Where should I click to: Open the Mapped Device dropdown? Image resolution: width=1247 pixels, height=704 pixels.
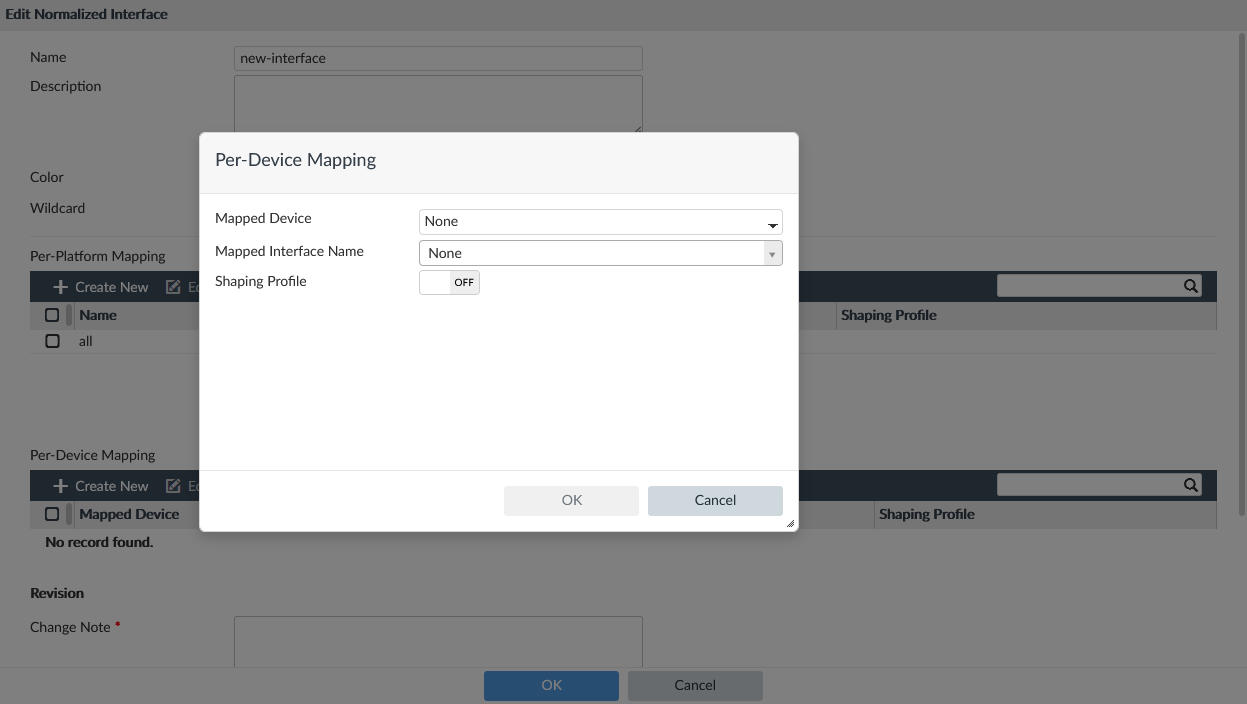(x=600, y=222)
